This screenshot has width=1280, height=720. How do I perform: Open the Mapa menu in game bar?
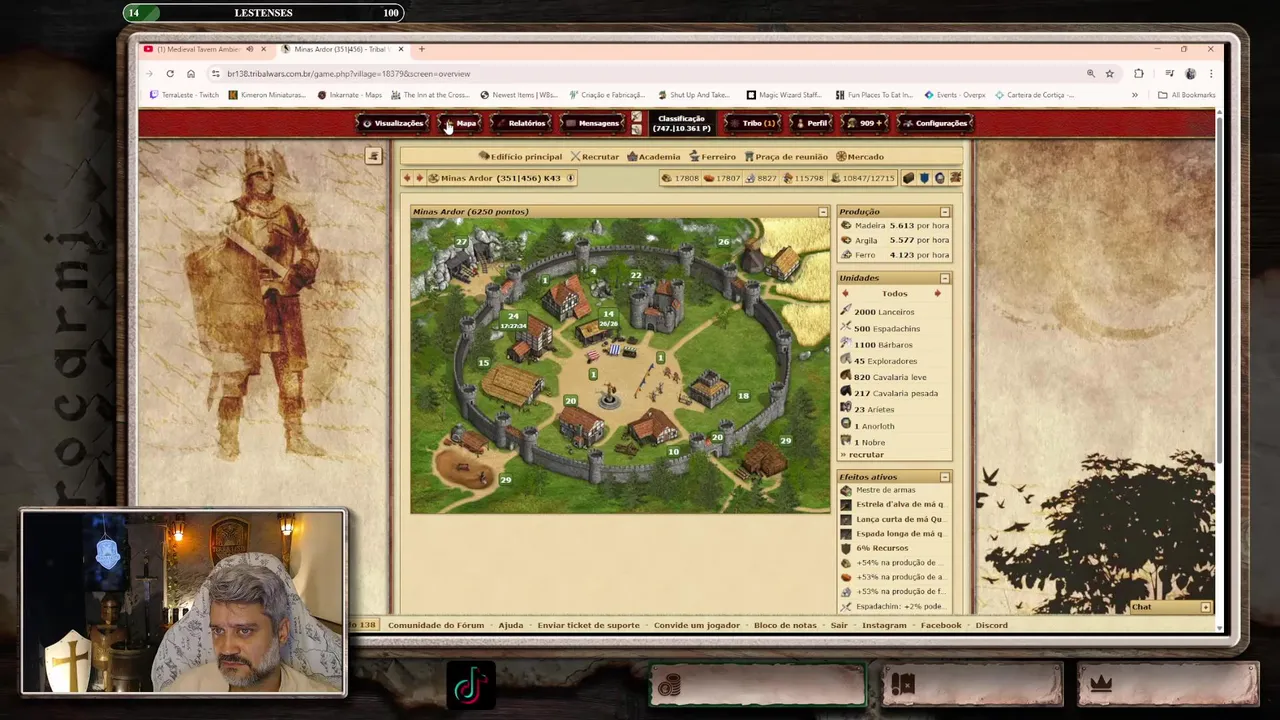click(460, 123)
